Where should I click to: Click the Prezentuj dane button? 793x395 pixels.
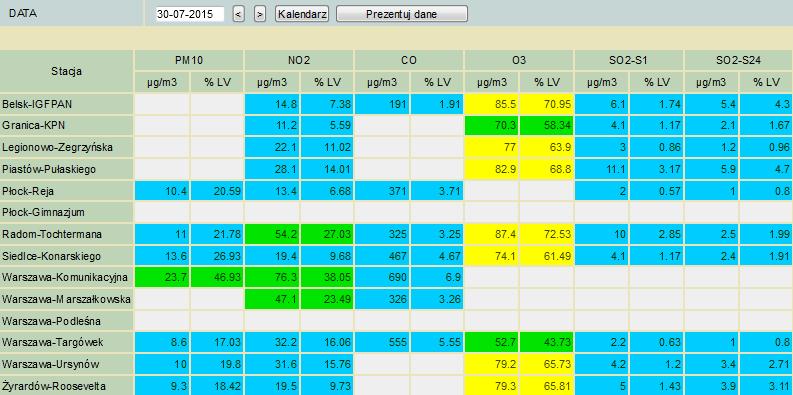402,14
